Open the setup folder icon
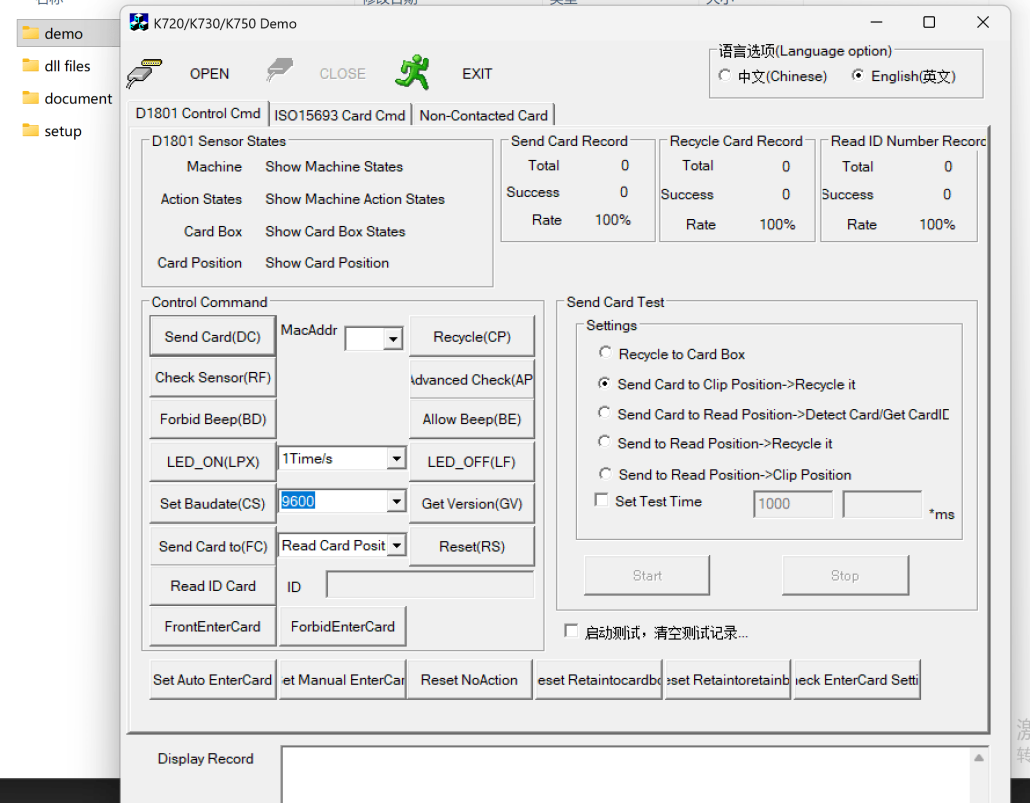This screenshot has width=1030, height=803. coord(30,130)
